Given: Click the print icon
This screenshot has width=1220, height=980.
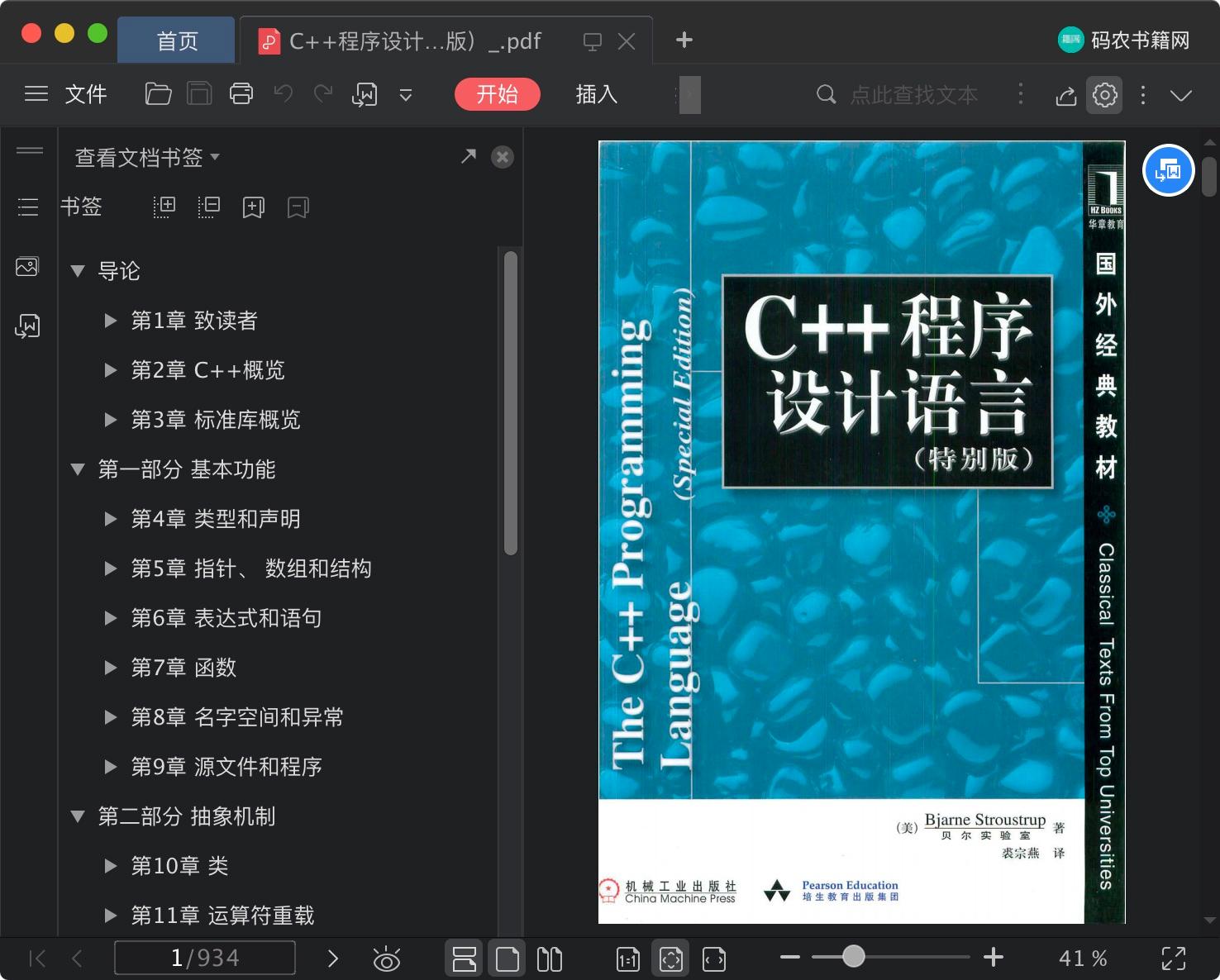Looking at the screenshot, I should 241,94.
